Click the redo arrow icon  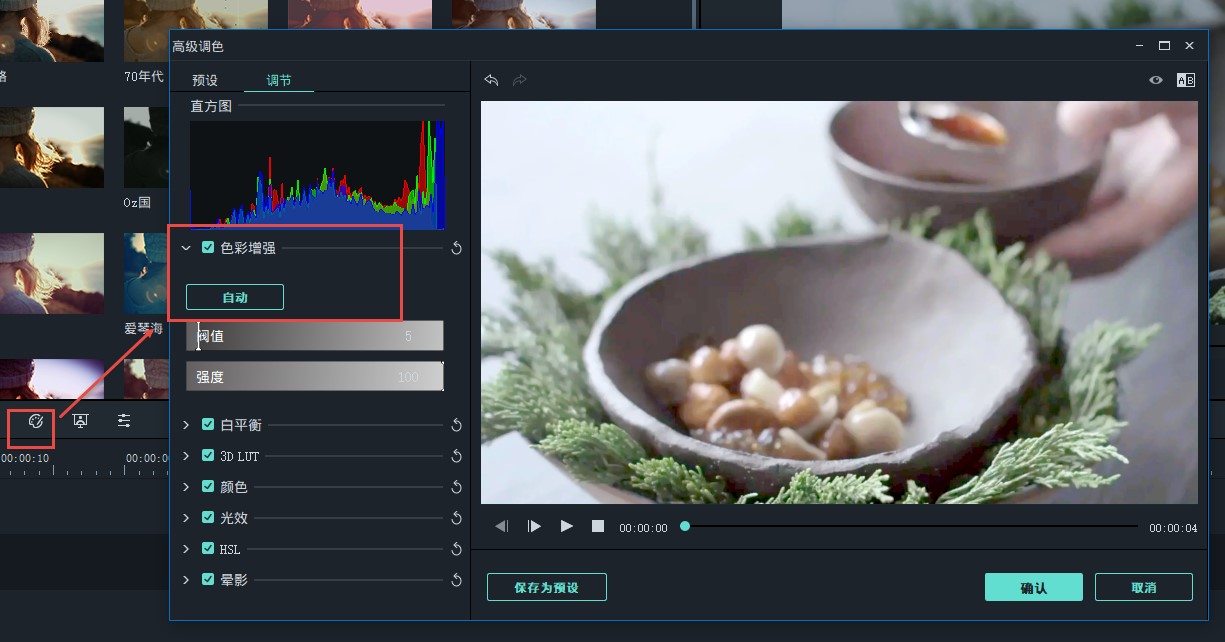click(519, 80)
